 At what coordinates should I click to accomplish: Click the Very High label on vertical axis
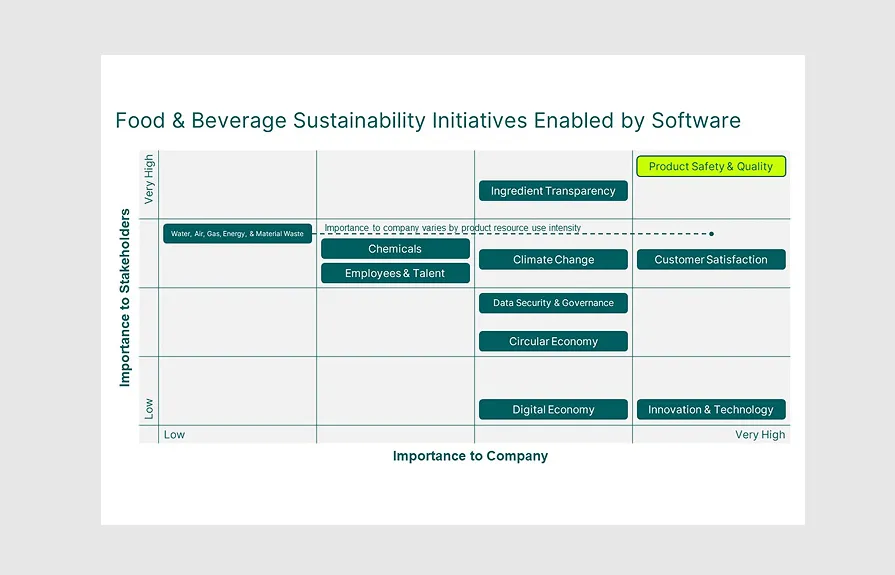click(149, 179)
